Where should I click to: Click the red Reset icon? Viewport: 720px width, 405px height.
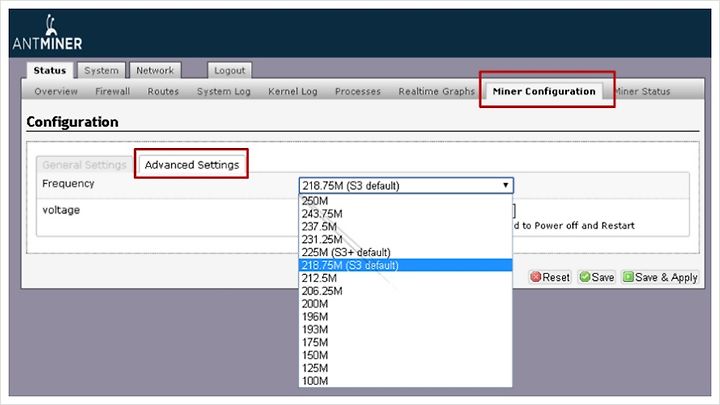pyautogui.click(x=535, y=277)
